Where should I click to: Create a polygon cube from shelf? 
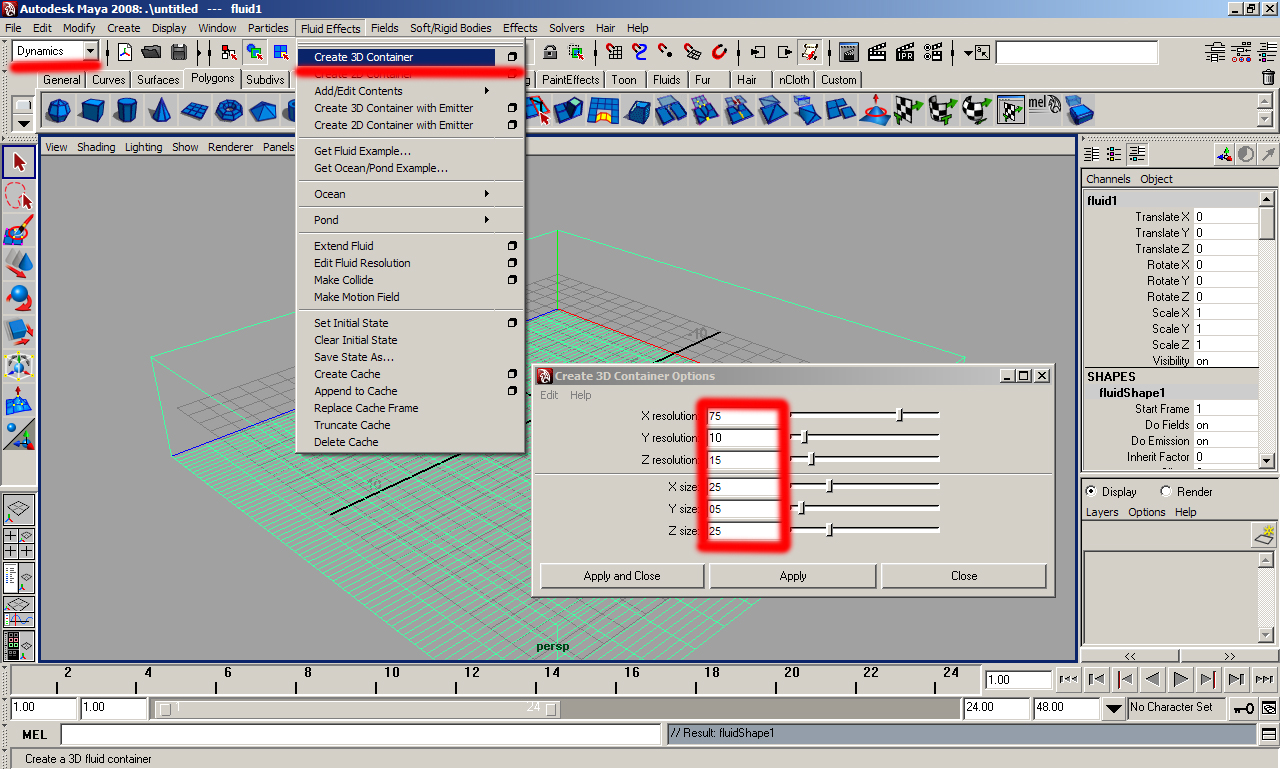(93, 110)
